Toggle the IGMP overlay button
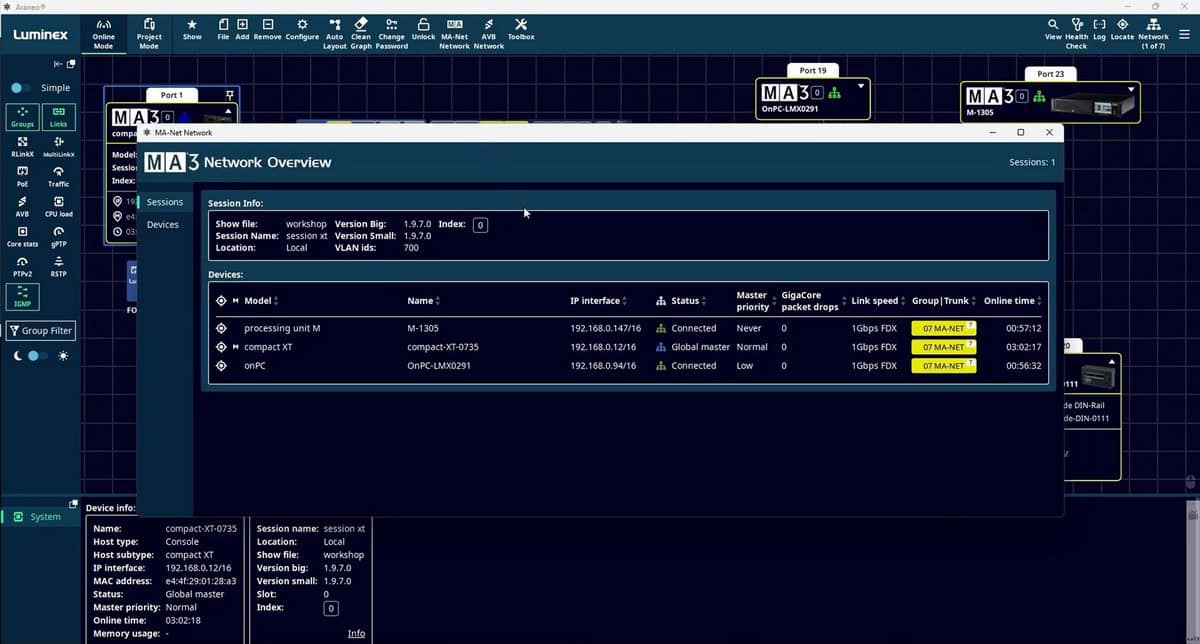Viewport: 1200px width, 644px height. [x=22, y=297]
